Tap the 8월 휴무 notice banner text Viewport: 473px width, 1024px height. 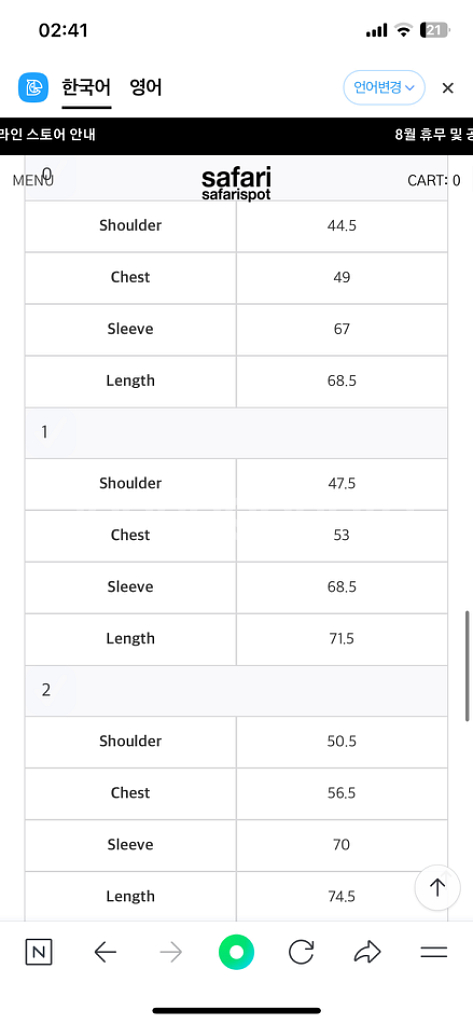pyautogui.click(x=434, y=135)
